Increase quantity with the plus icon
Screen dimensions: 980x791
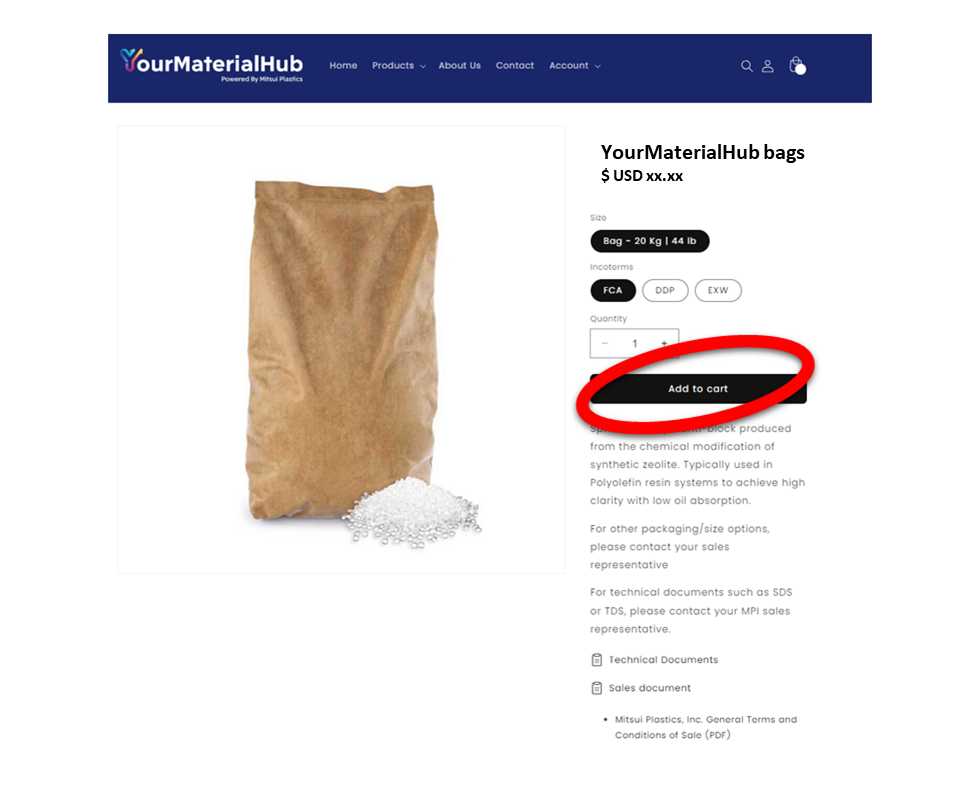coord(664,343)
